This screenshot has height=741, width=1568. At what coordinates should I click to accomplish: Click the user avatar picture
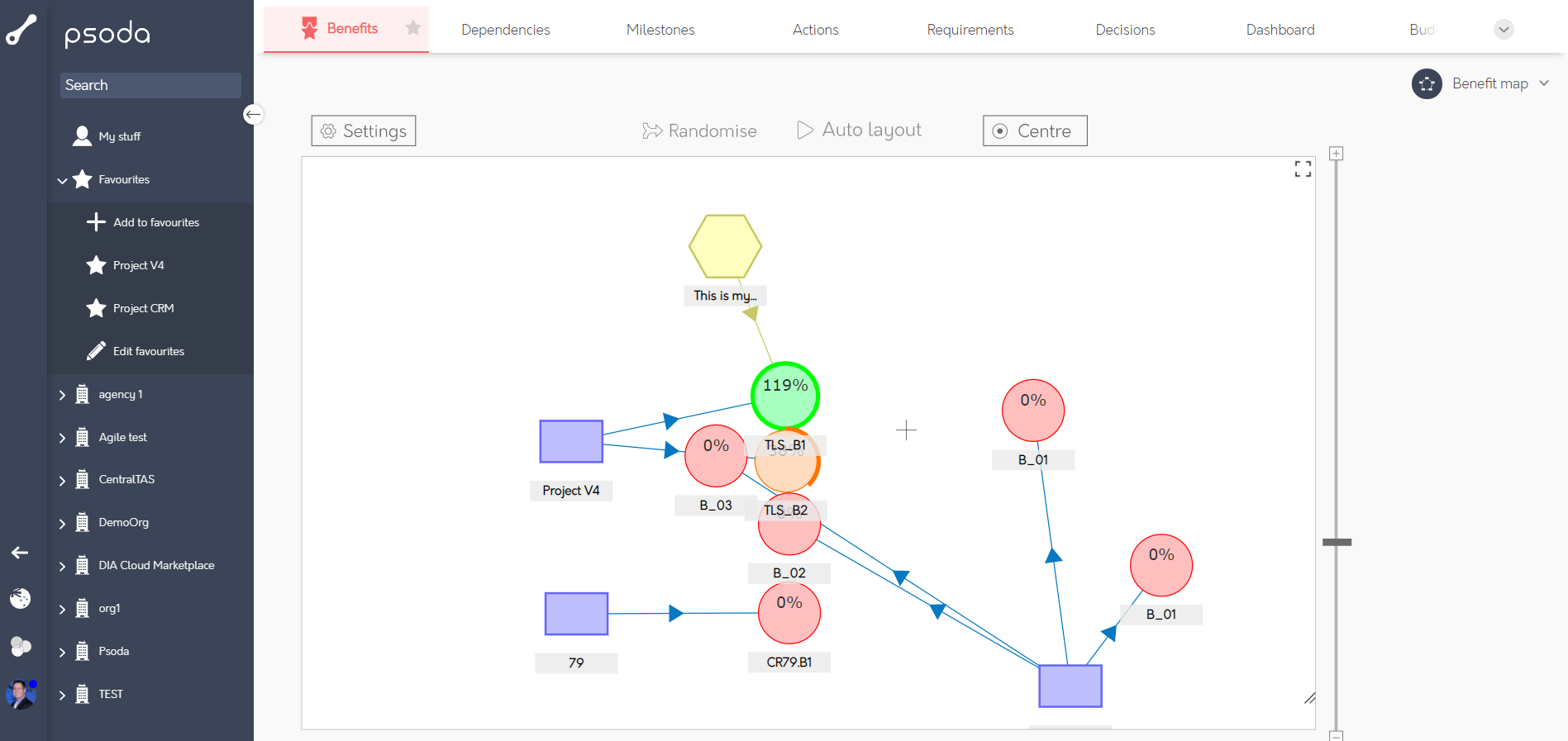tap(21, 694)
